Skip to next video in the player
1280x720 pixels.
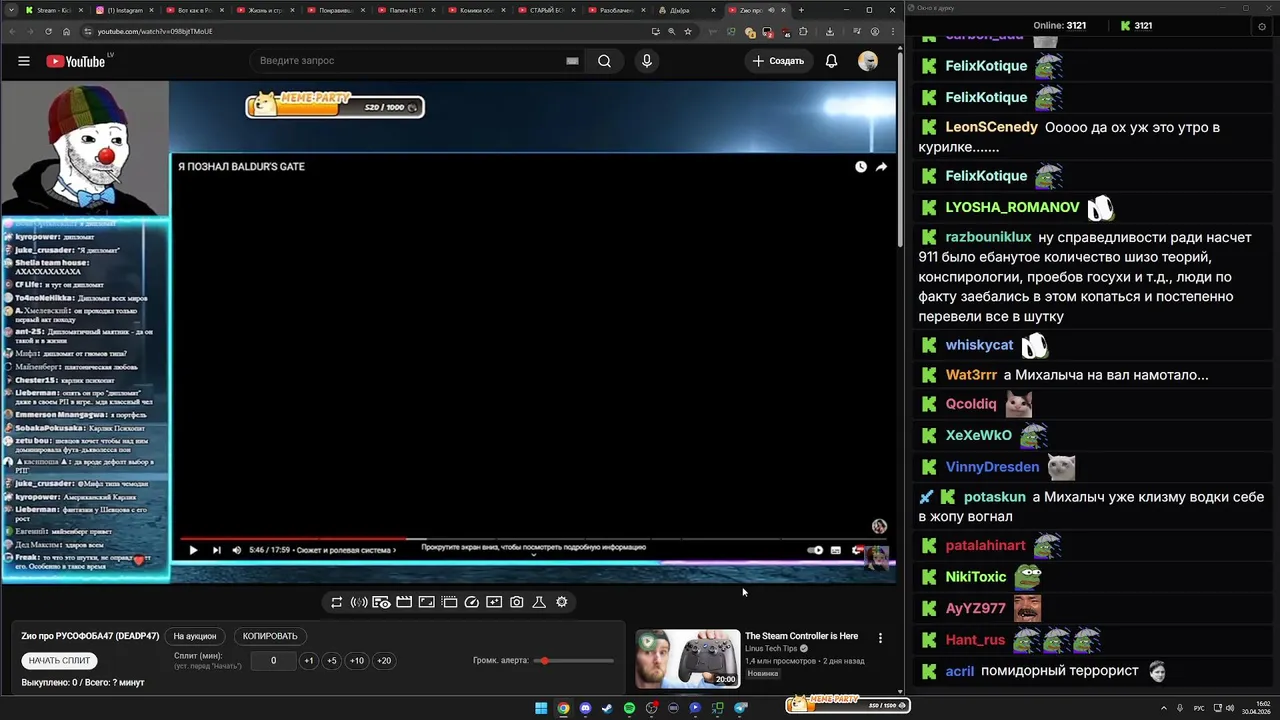[x=216, y=549]
